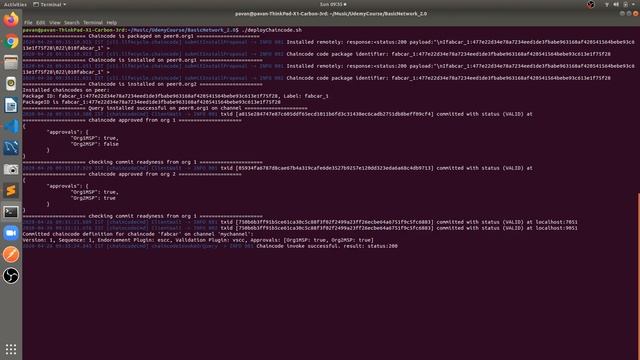Open the network status indicator
This screenshot has height=360, width=640.
click(607, 4)
